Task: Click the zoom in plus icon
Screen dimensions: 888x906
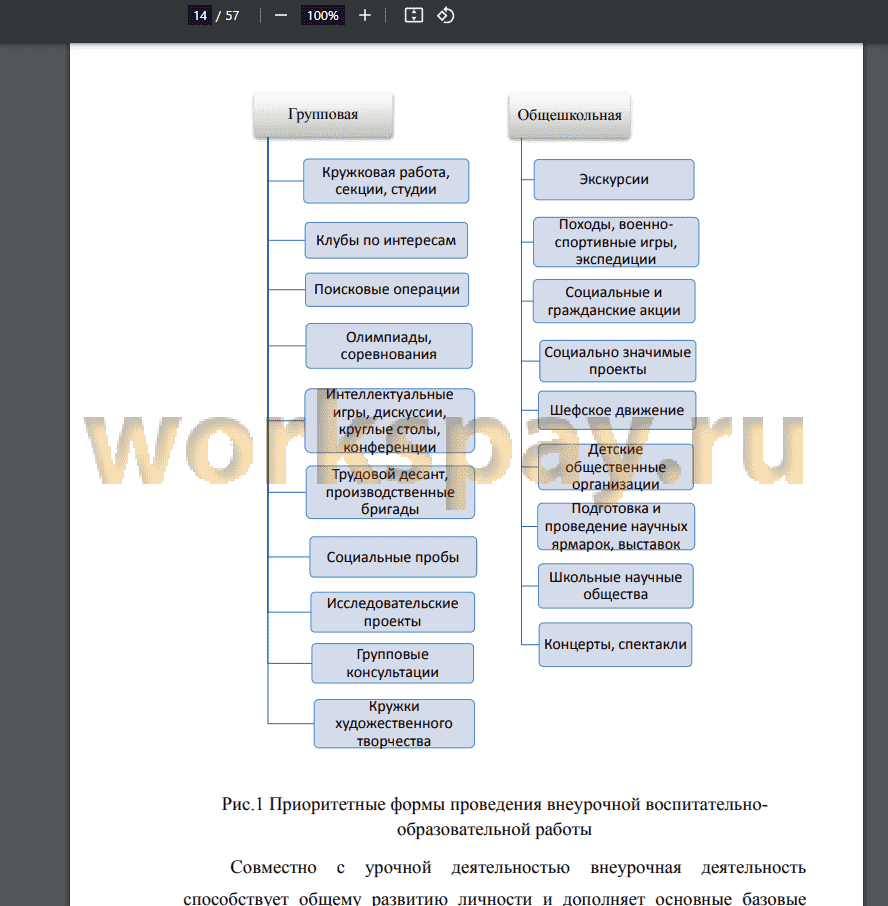Action: pyautogui.click(x=365, y=16)
